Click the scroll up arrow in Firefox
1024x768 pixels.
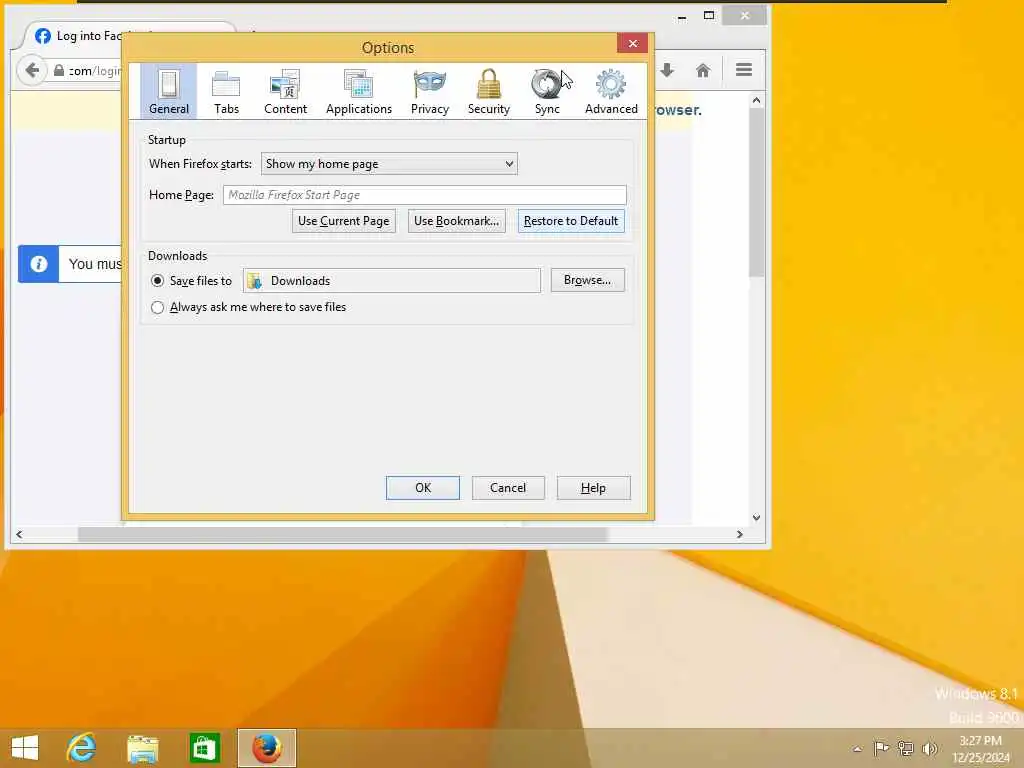tap(756, 101)
